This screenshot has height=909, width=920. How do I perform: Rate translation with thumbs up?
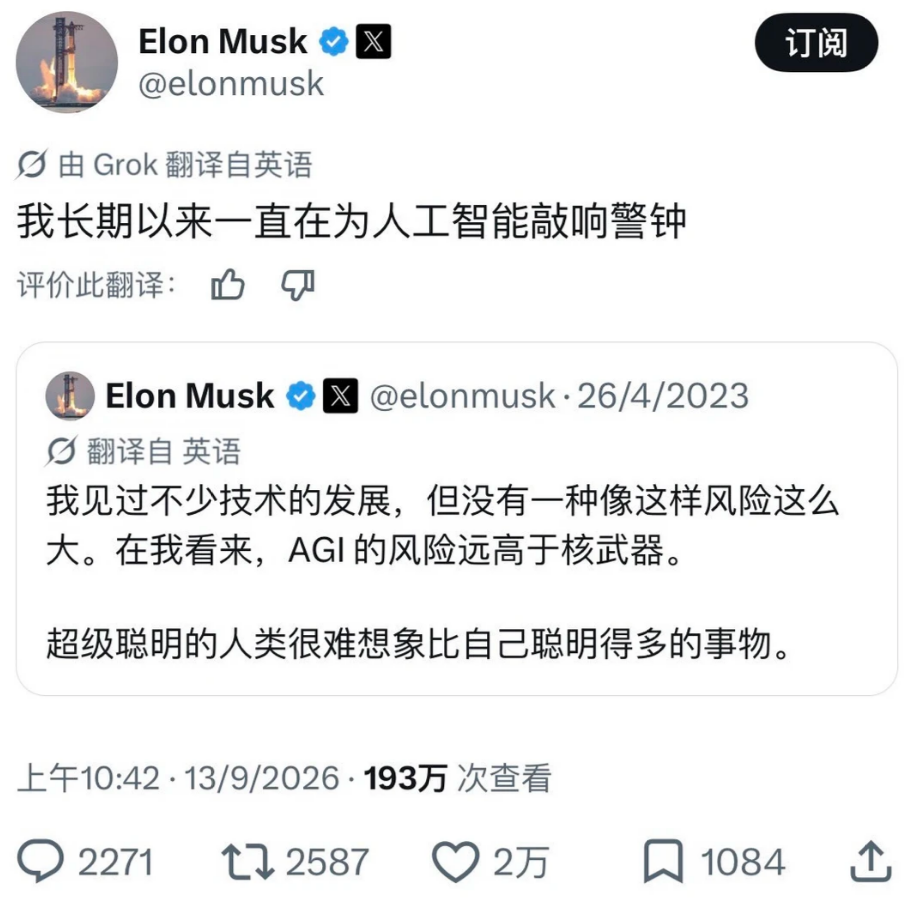pyautogui.click(x=228, y=286)
